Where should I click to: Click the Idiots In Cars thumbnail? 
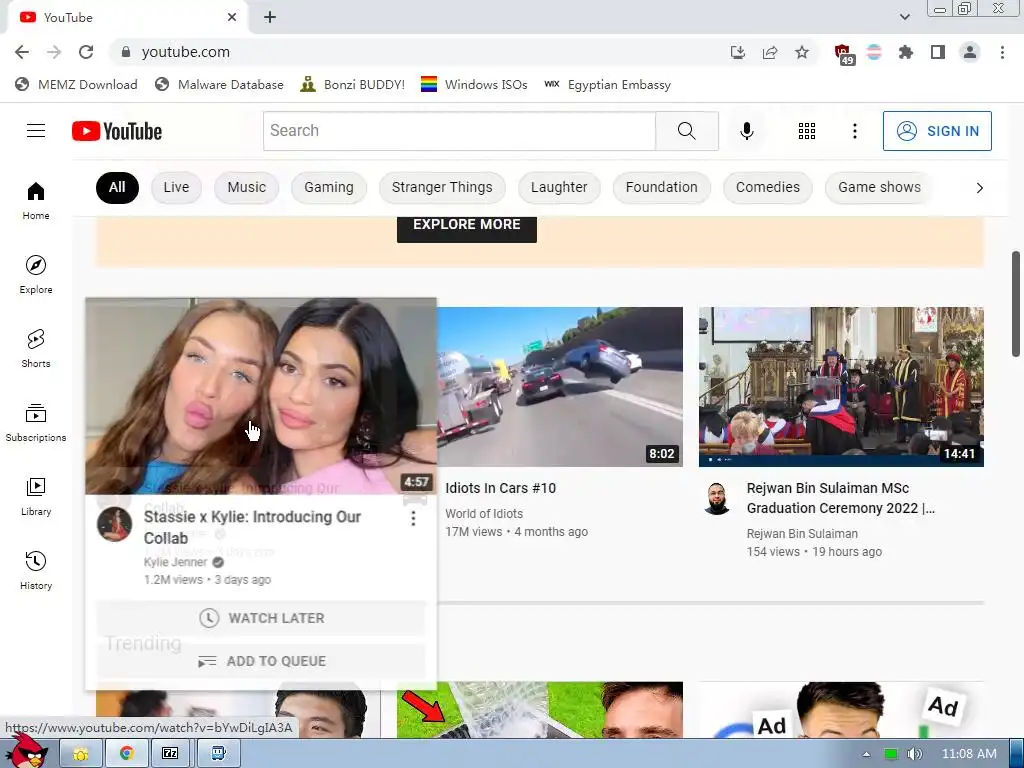[x=560, y=387]
